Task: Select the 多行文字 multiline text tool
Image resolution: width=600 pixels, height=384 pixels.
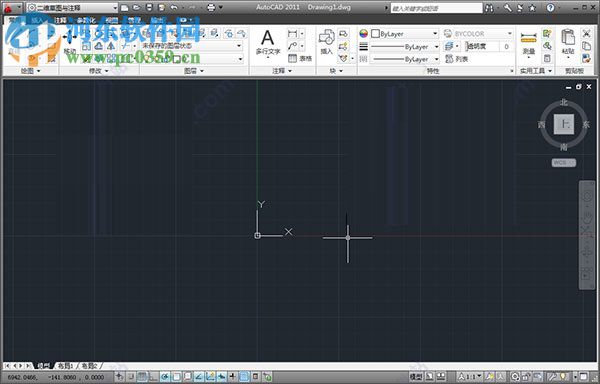Action: pyautogui.click(x=267, y=42)
